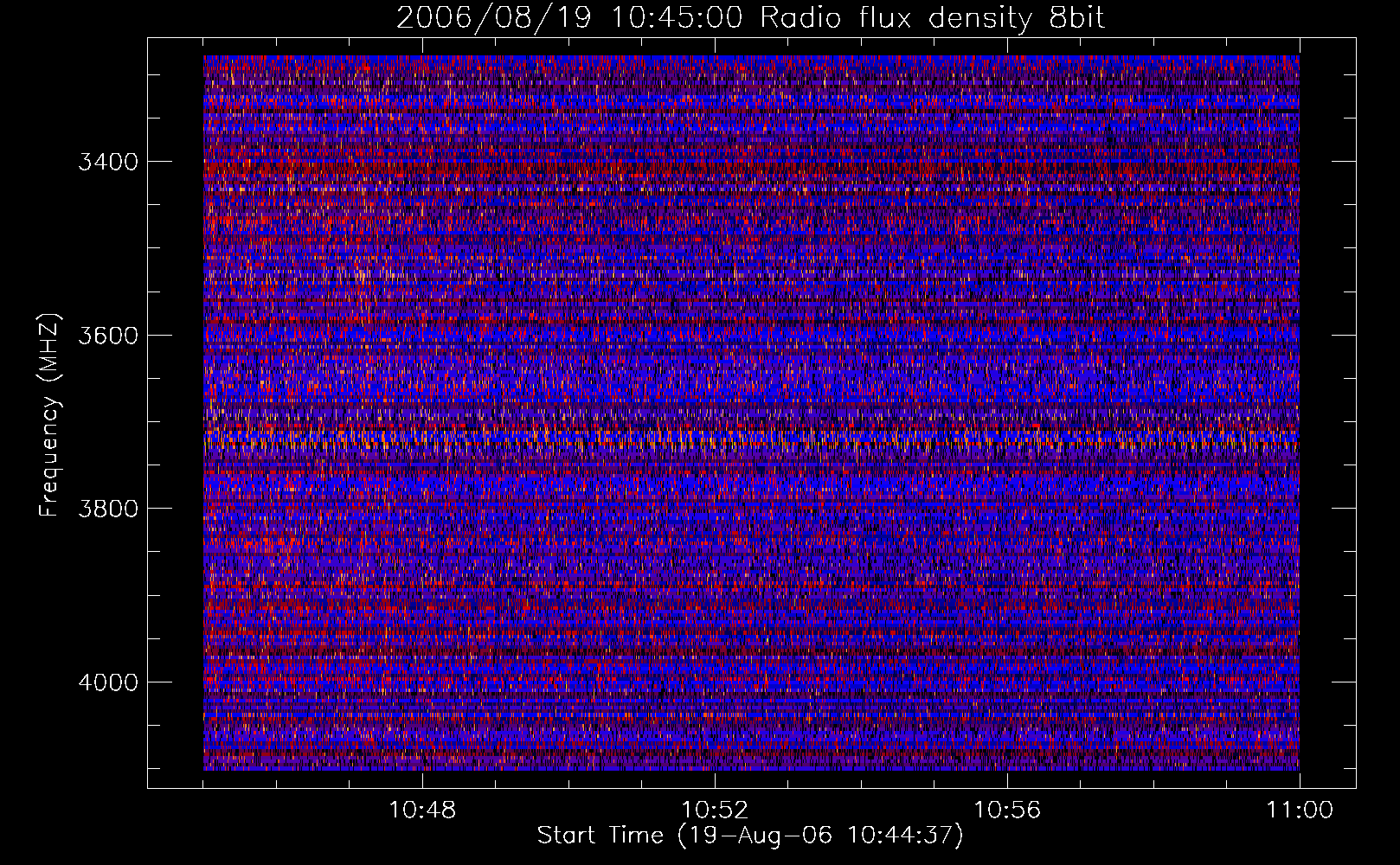Select the 3800 frequency axis label

pos(108,508)
